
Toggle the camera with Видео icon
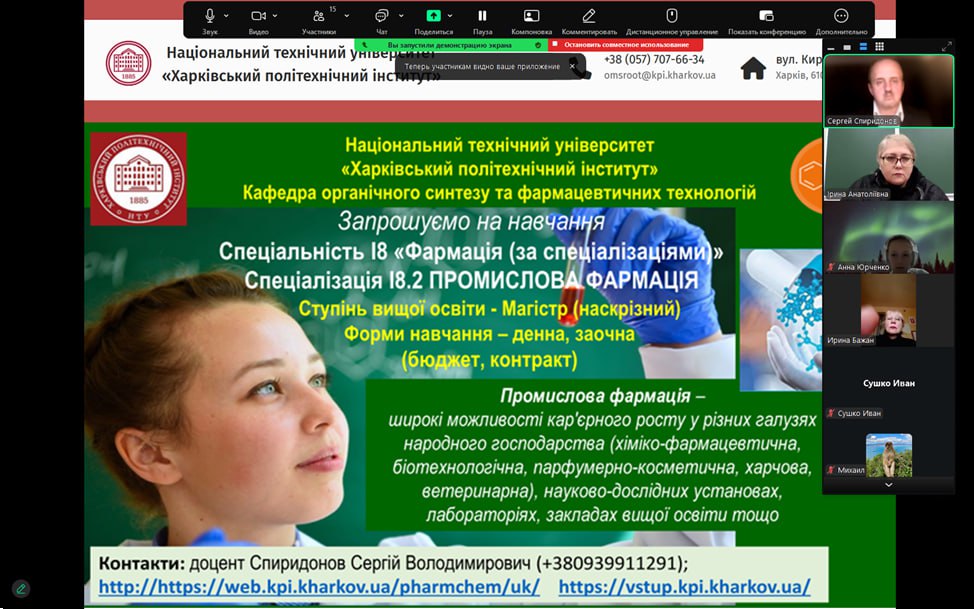[x=258, y=16]
